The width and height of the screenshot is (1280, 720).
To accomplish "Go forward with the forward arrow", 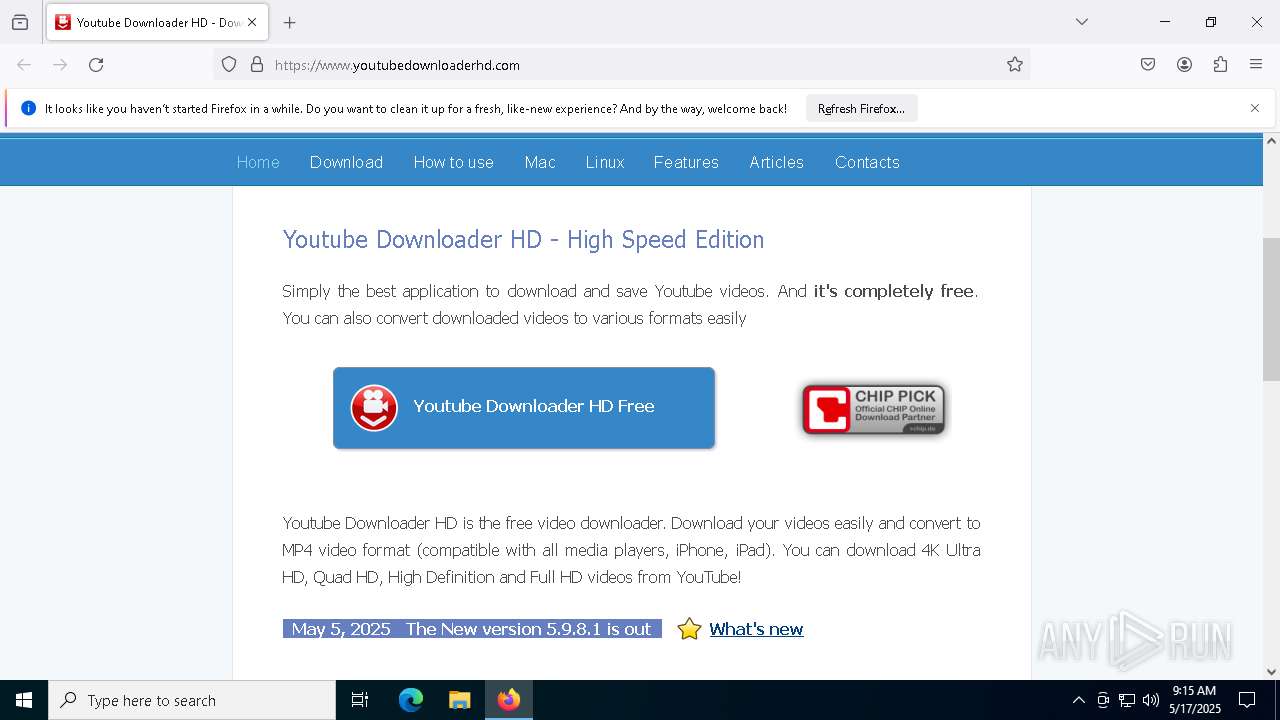I will point(60,65).
